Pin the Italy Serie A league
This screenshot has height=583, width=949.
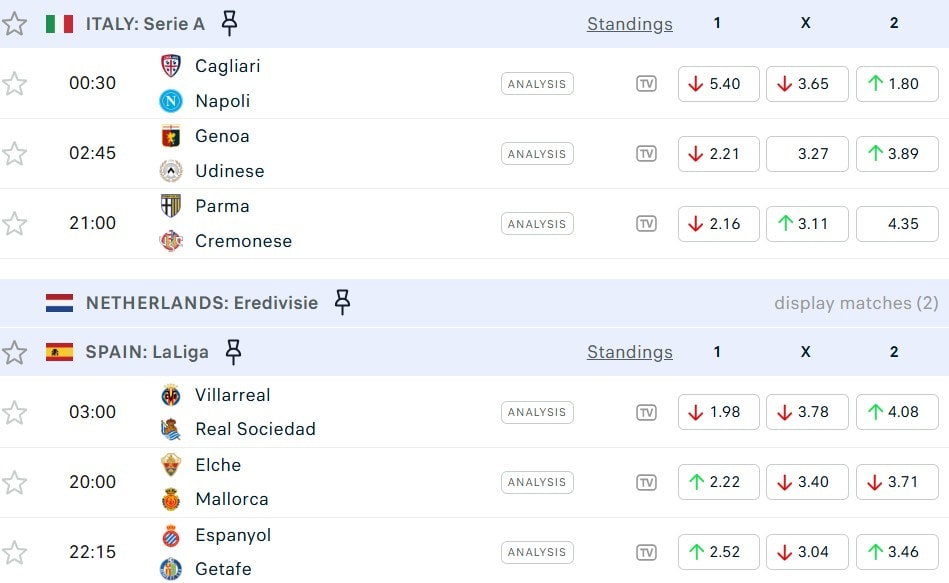(x=229, y=23)
